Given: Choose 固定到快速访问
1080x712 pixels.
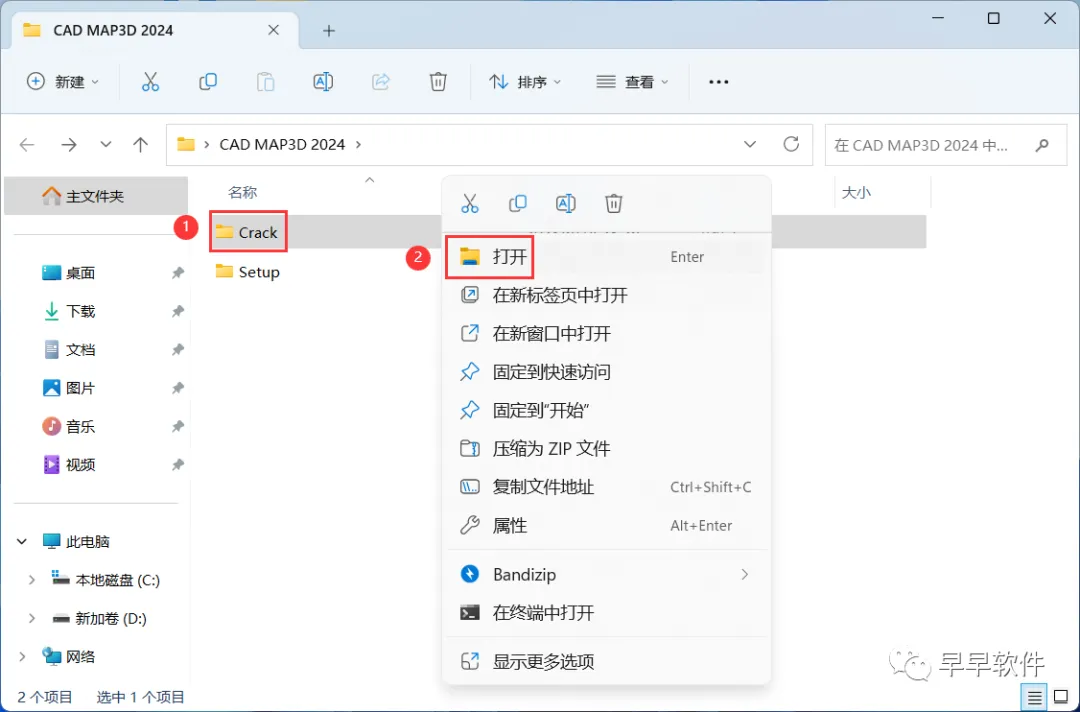Looking at the screenshot, I should click(x=606, y=373).
